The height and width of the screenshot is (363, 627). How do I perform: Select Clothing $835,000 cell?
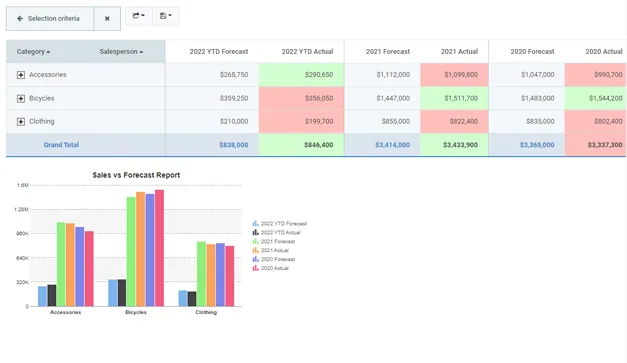[x=527, y=122]
